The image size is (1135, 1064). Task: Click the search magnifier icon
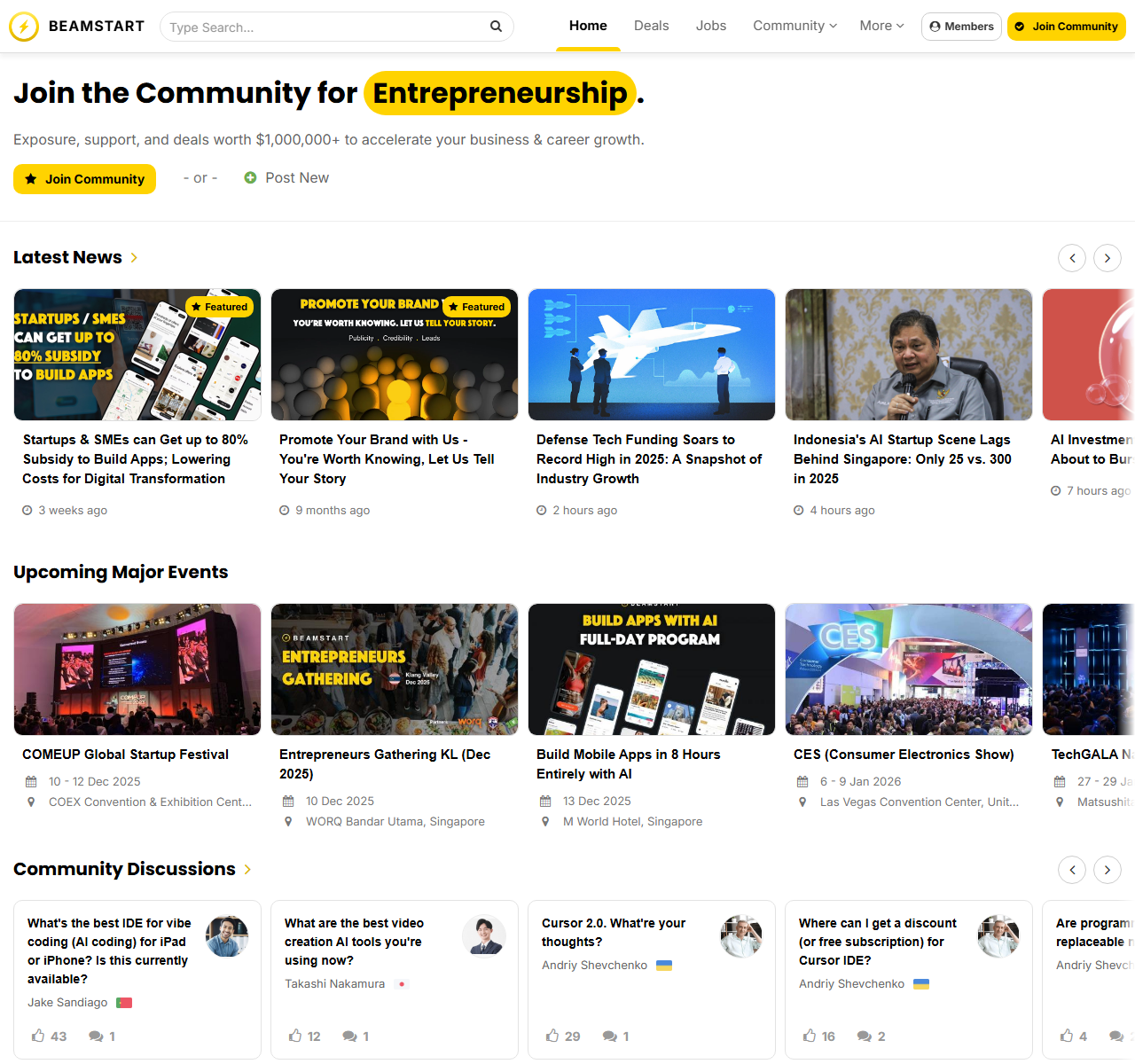click(496, 27)
